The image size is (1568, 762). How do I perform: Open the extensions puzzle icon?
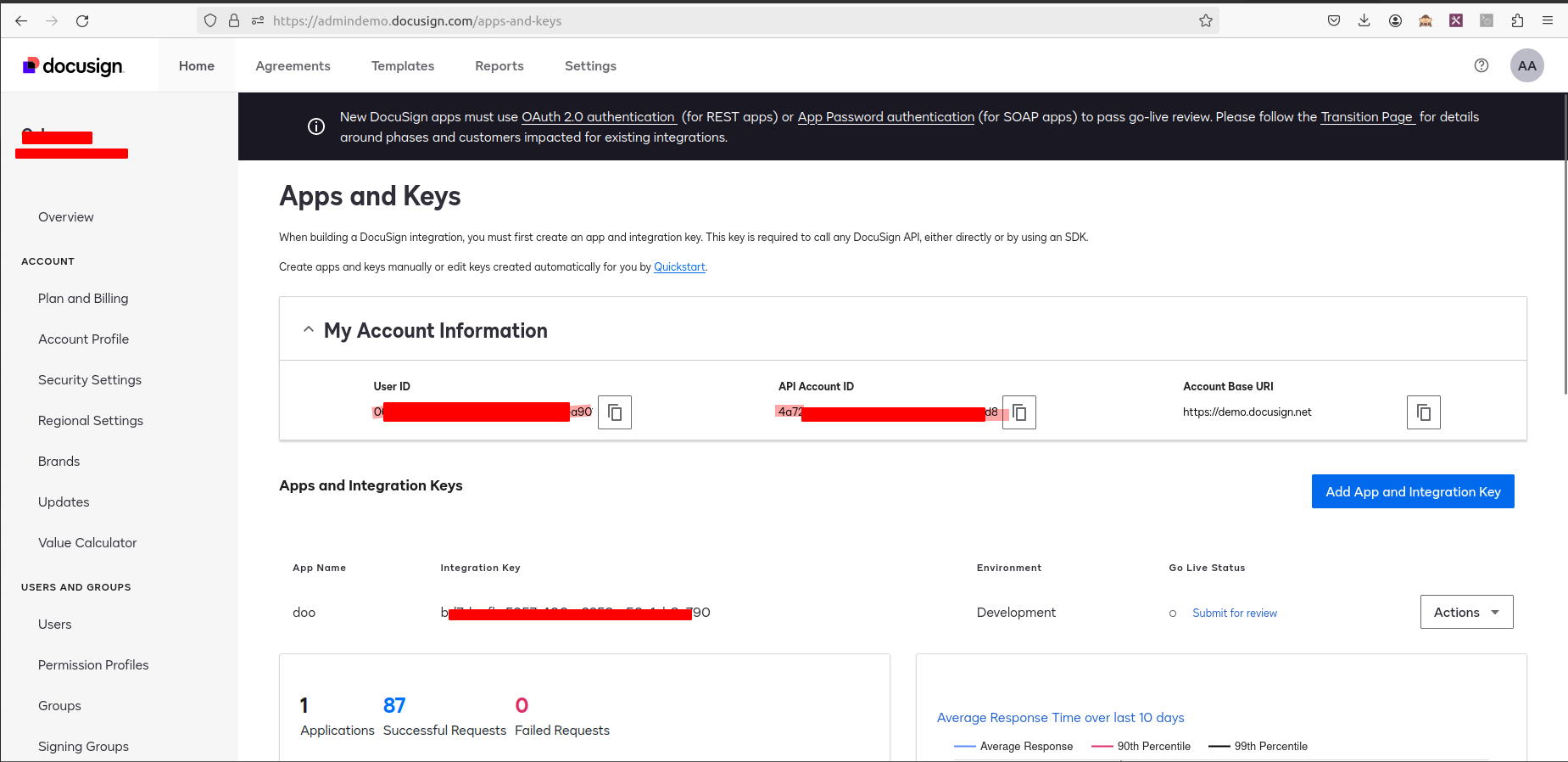pos(1517,20)
